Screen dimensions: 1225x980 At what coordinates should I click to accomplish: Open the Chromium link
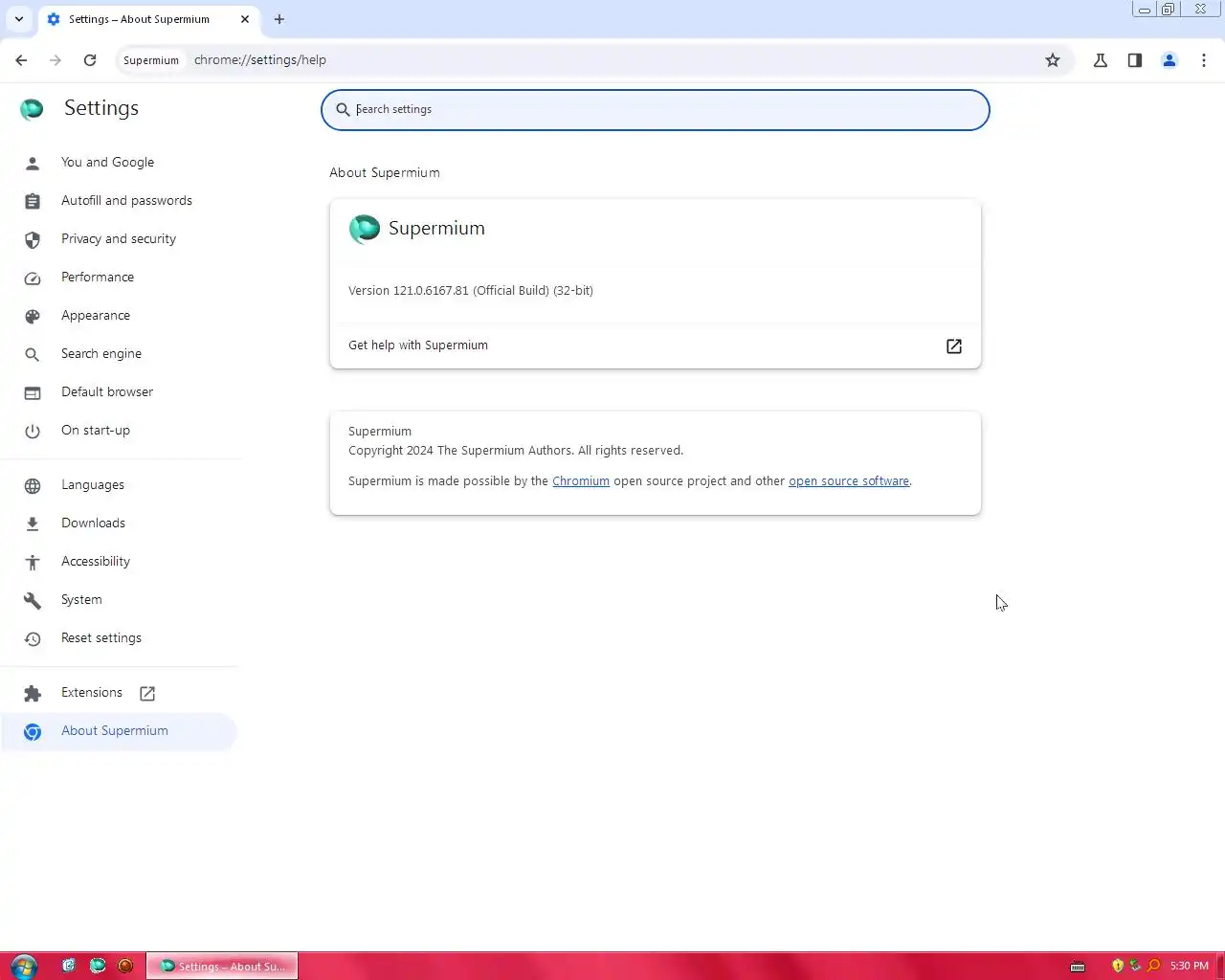581,481
